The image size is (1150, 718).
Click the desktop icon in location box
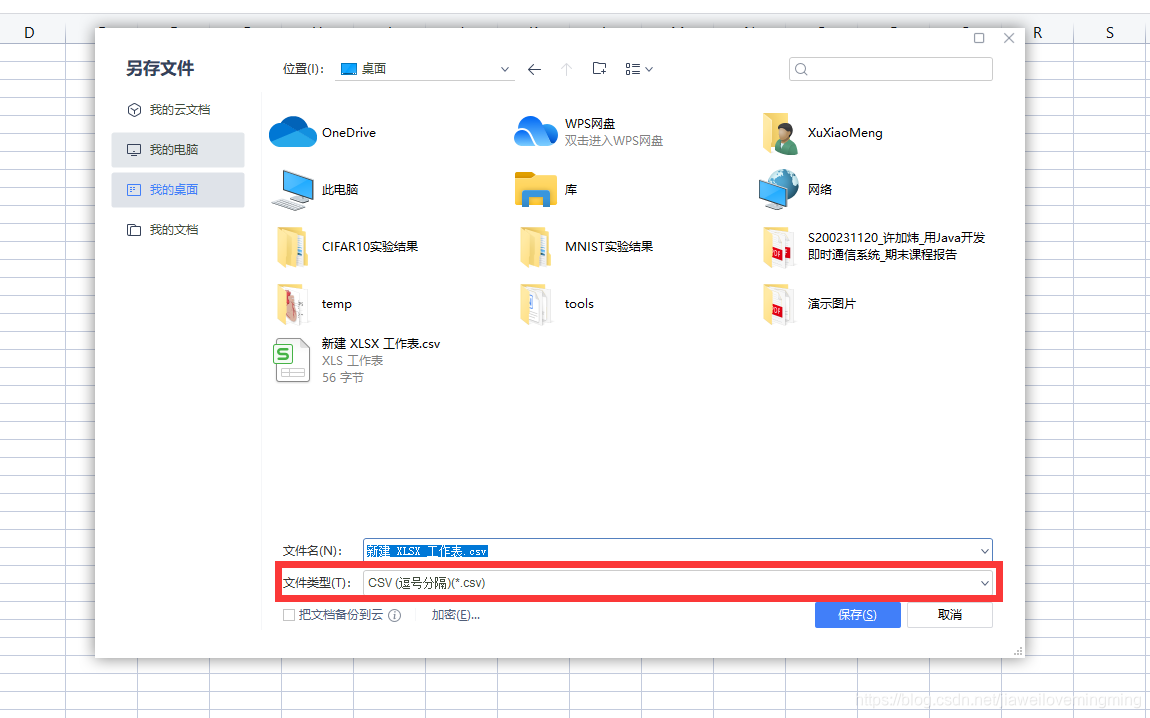tap(349, 68)
